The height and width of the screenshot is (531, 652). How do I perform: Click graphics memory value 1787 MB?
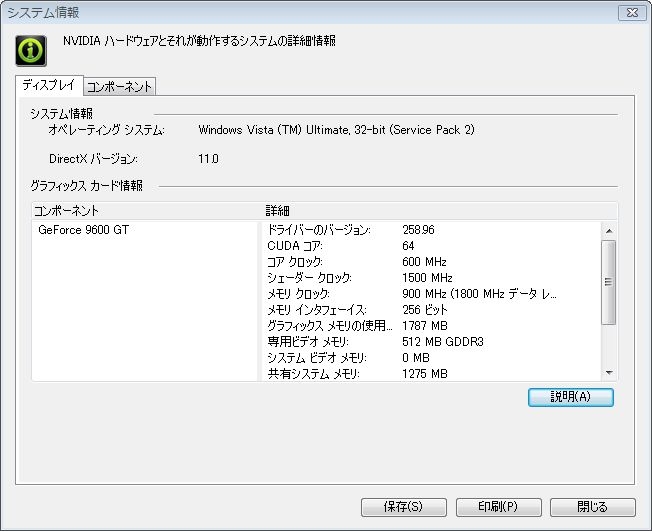(425, 326)
